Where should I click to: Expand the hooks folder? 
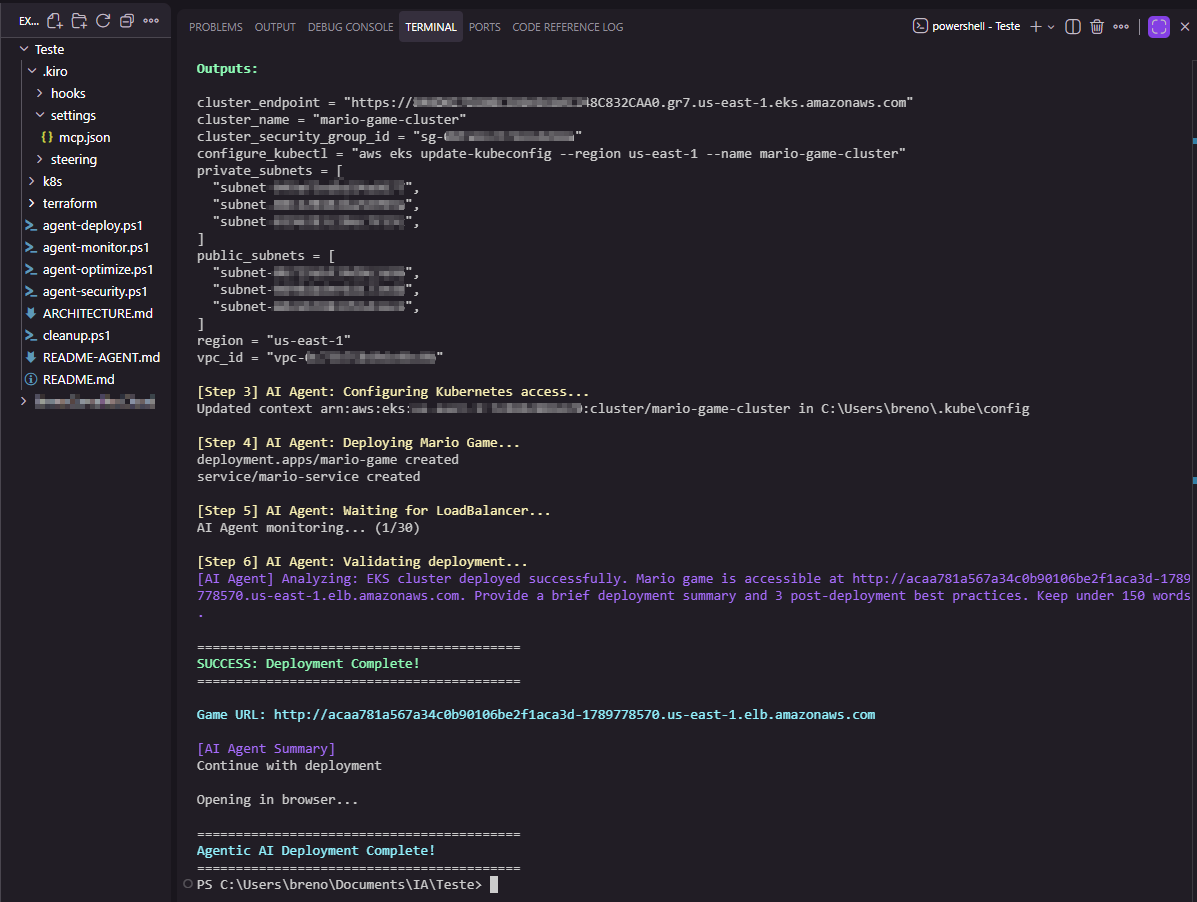pos(68,93)
